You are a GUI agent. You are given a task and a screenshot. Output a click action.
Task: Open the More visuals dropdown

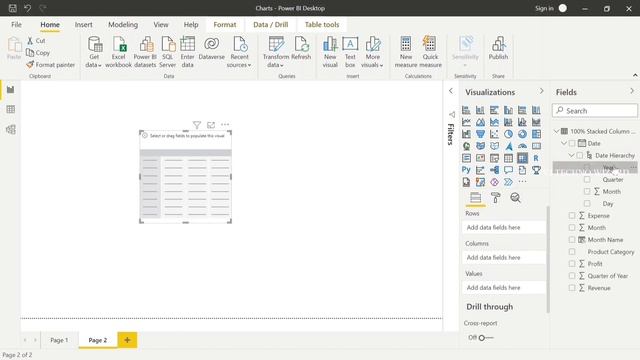coord(372,61)
